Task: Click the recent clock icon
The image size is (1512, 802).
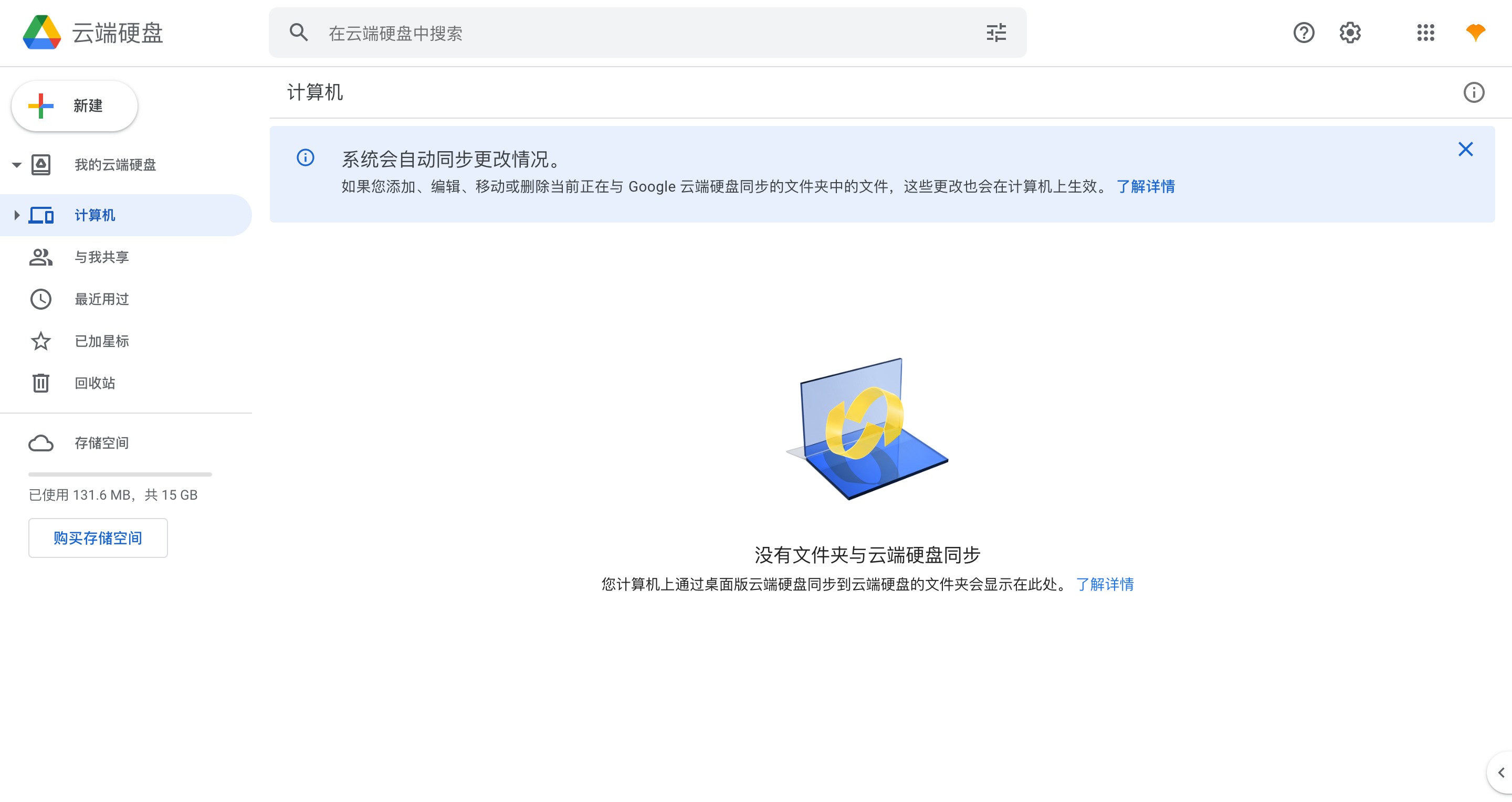Action: 40,299
